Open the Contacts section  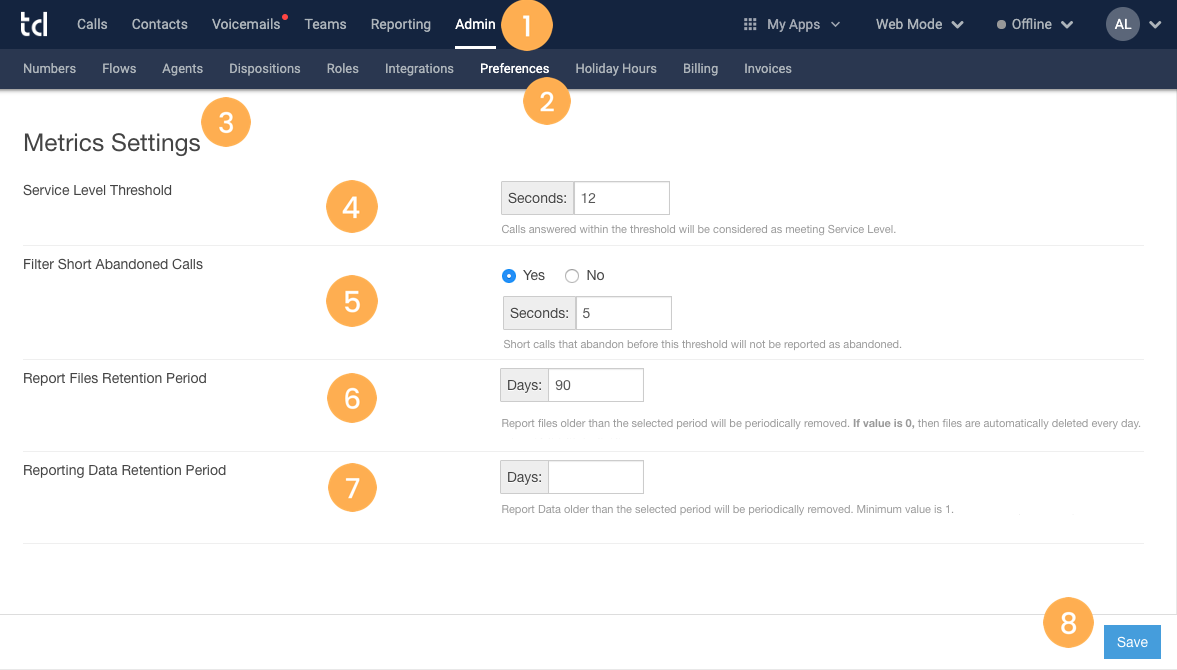pos(159,23)
